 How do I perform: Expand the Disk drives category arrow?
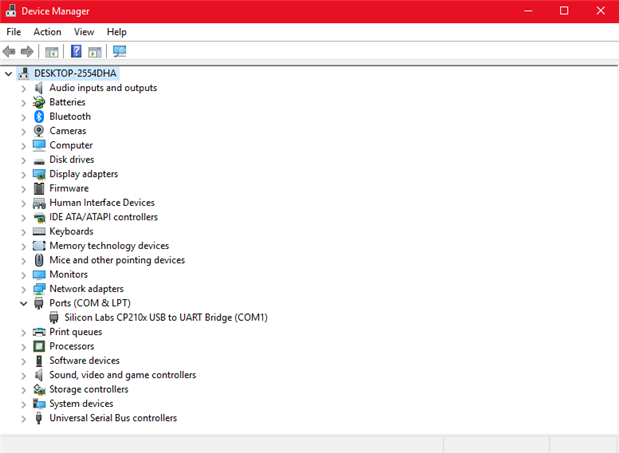[24, 160]
